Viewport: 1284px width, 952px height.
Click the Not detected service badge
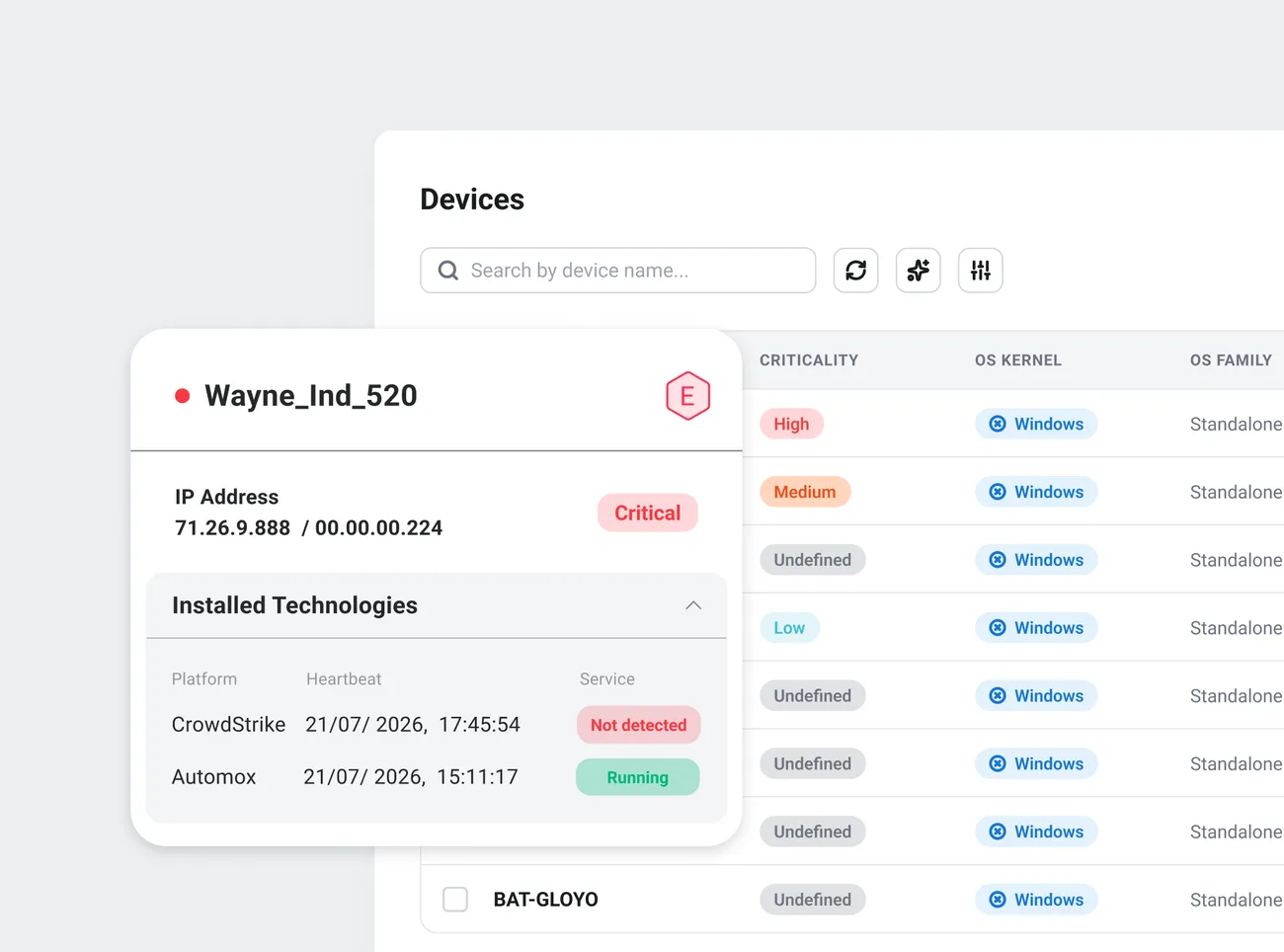639,725
